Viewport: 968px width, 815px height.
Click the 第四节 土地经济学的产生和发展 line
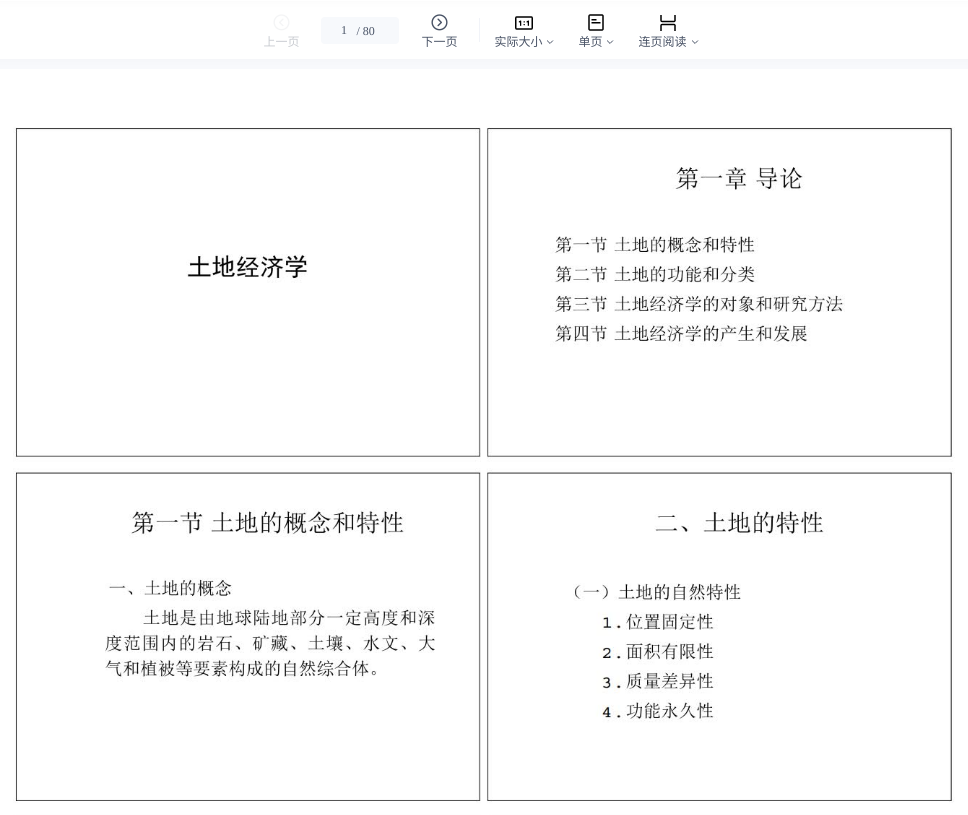click(x=681, y=334)
